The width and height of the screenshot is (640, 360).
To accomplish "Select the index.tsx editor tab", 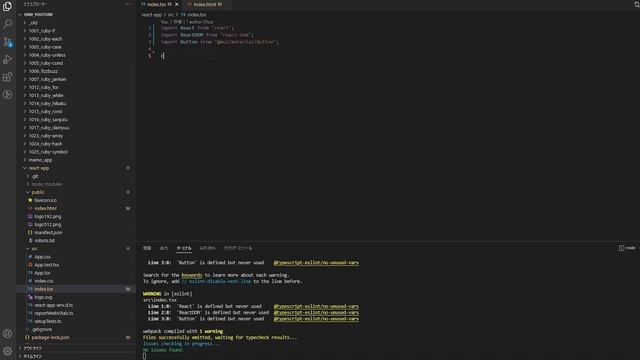I will coord(157,4).
